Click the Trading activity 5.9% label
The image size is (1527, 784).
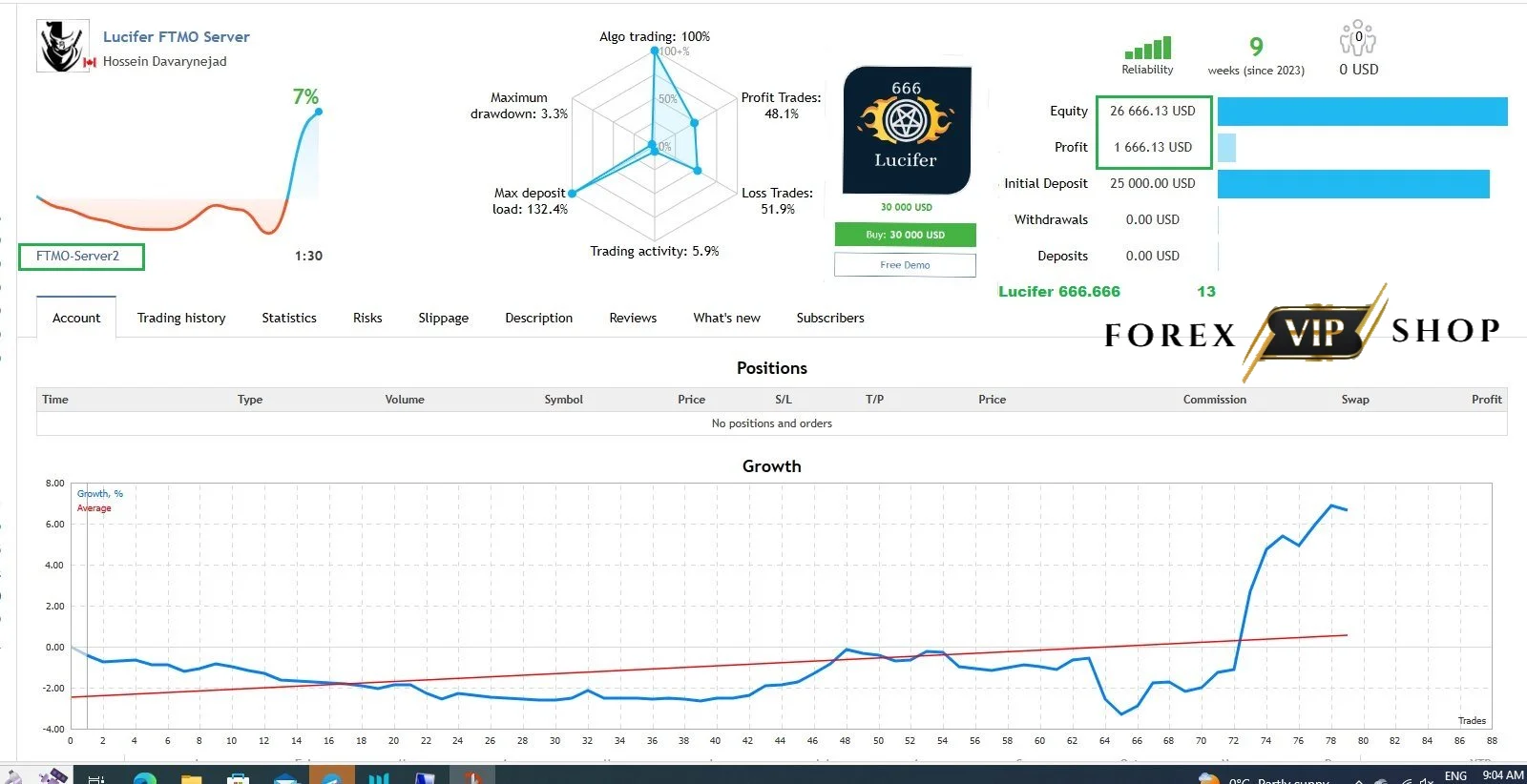pyautogui.click(x=655, y=251)
